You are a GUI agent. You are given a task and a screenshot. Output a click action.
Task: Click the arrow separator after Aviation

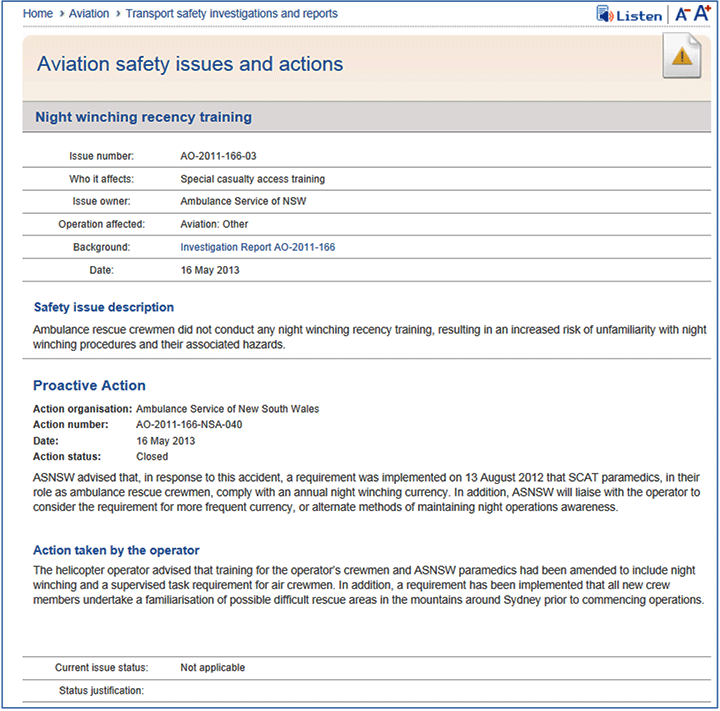tap(117, 14)
